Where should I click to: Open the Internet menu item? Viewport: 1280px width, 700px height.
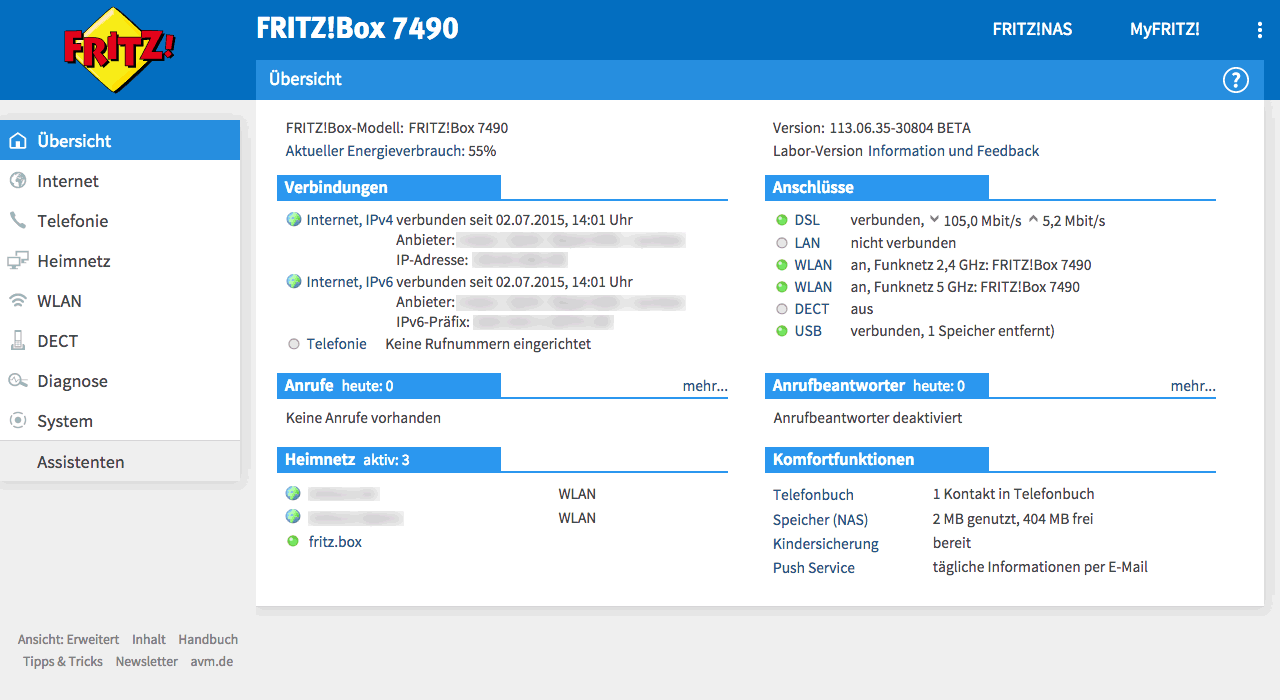tap(120, 181)
